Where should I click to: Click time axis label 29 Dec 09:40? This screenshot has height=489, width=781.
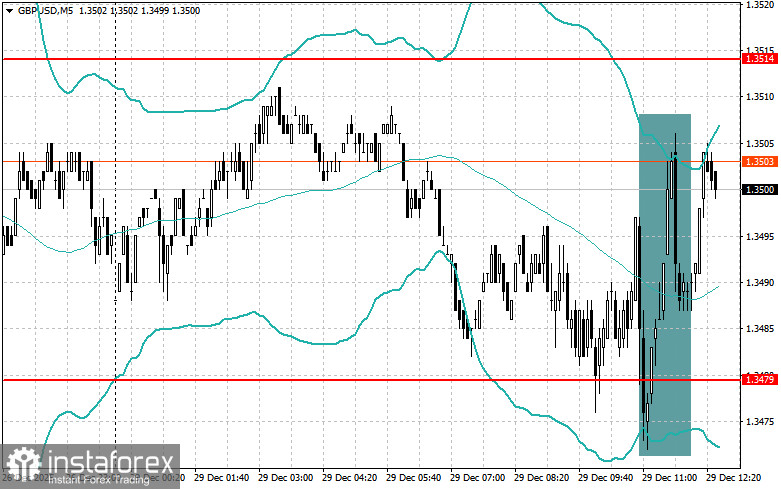pyautogui.click(x=605, y=478)
